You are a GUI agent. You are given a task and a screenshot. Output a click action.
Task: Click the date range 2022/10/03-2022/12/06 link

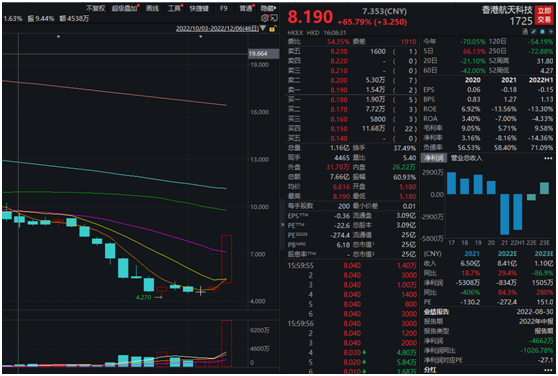(217, 28)
